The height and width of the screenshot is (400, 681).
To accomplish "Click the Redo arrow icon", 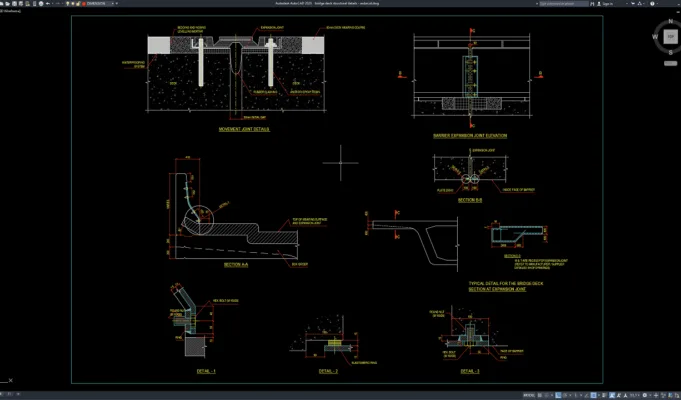I will [58, 3].
